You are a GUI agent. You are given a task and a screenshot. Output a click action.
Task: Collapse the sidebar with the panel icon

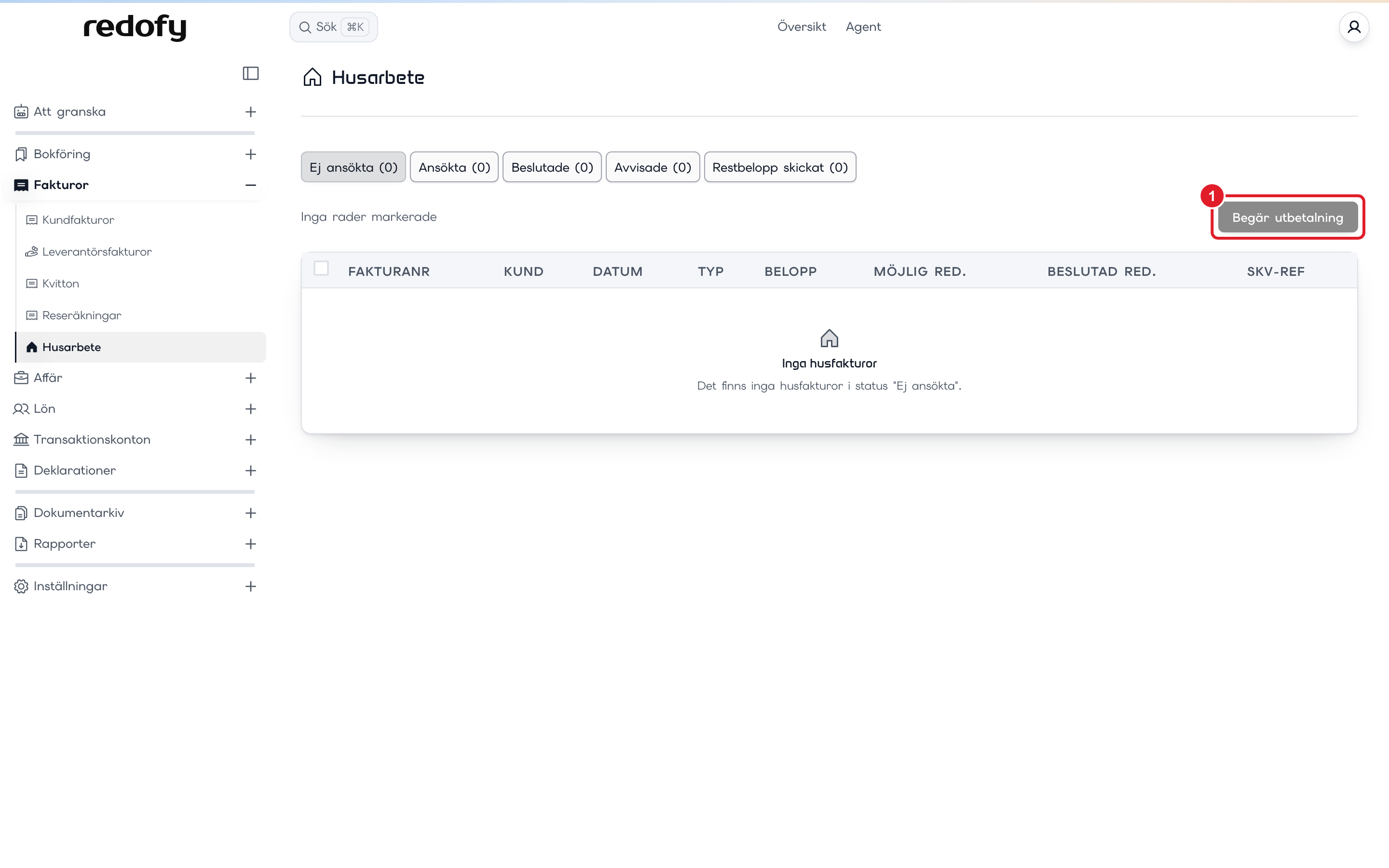click(x=250, y=73)
